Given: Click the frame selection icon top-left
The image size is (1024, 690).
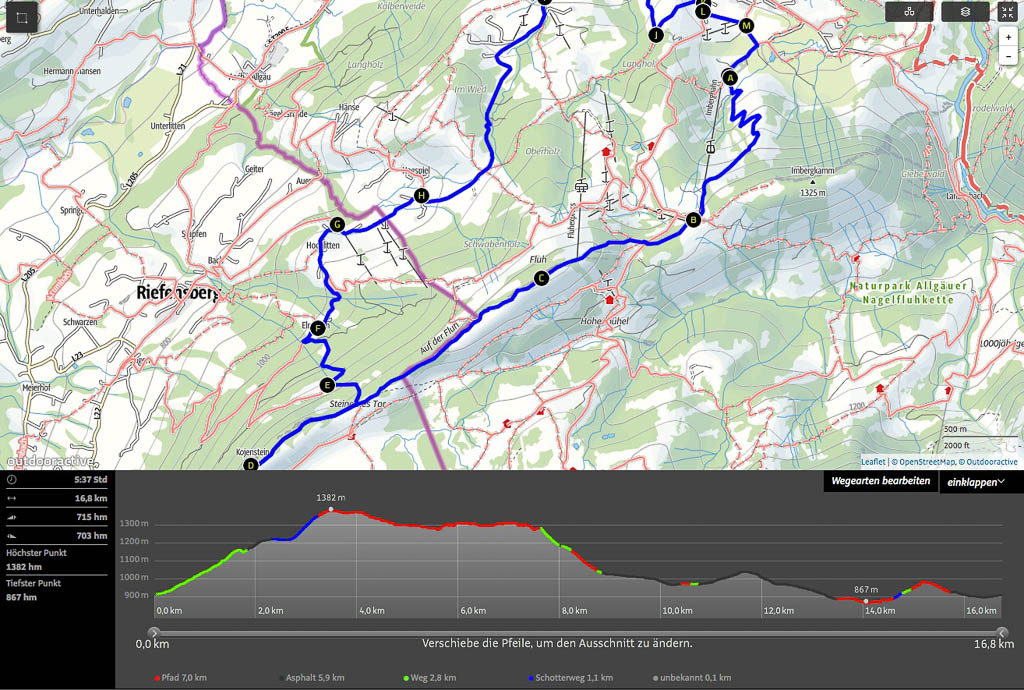Looking at the screenshot, I should click(21, 19).
